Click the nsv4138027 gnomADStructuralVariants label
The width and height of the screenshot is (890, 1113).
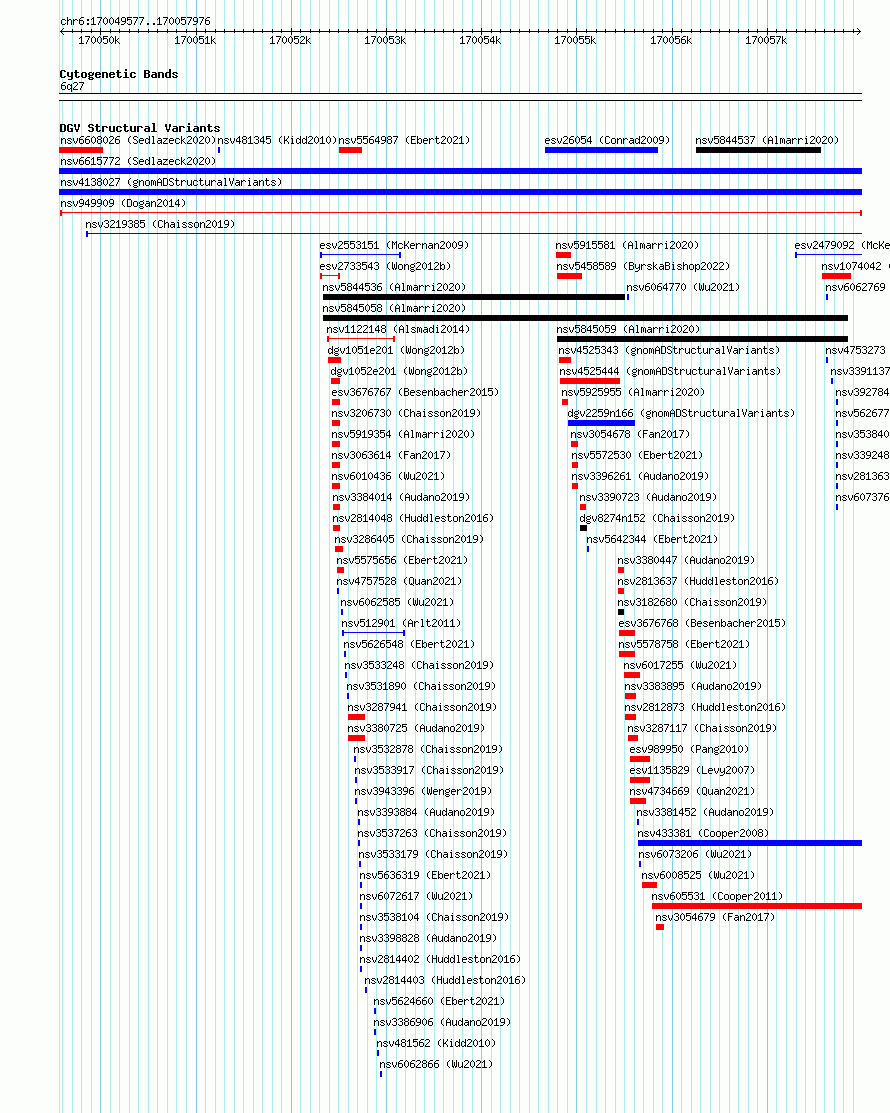(170, 182)
